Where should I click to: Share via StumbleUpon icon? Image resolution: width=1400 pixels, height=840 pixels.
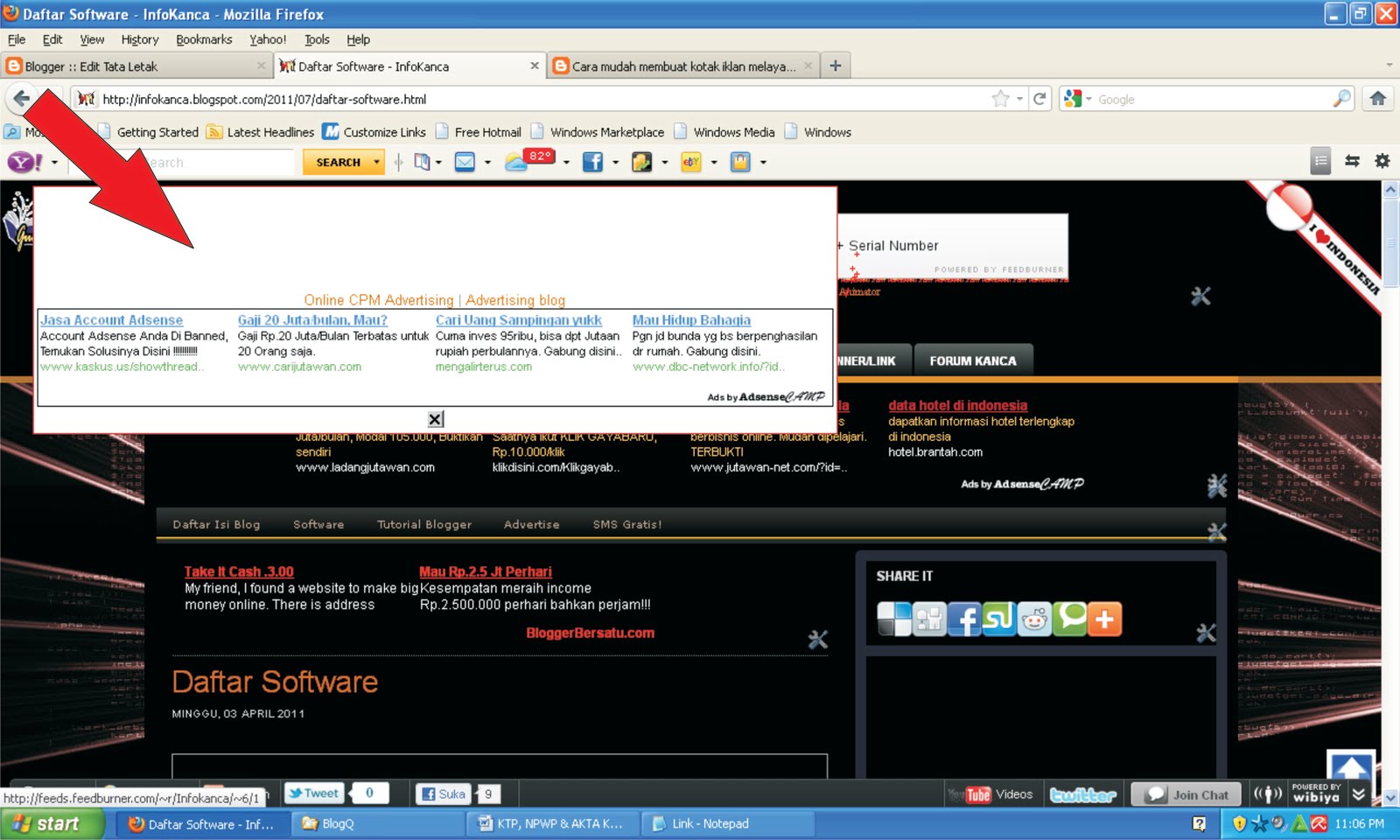999,619
